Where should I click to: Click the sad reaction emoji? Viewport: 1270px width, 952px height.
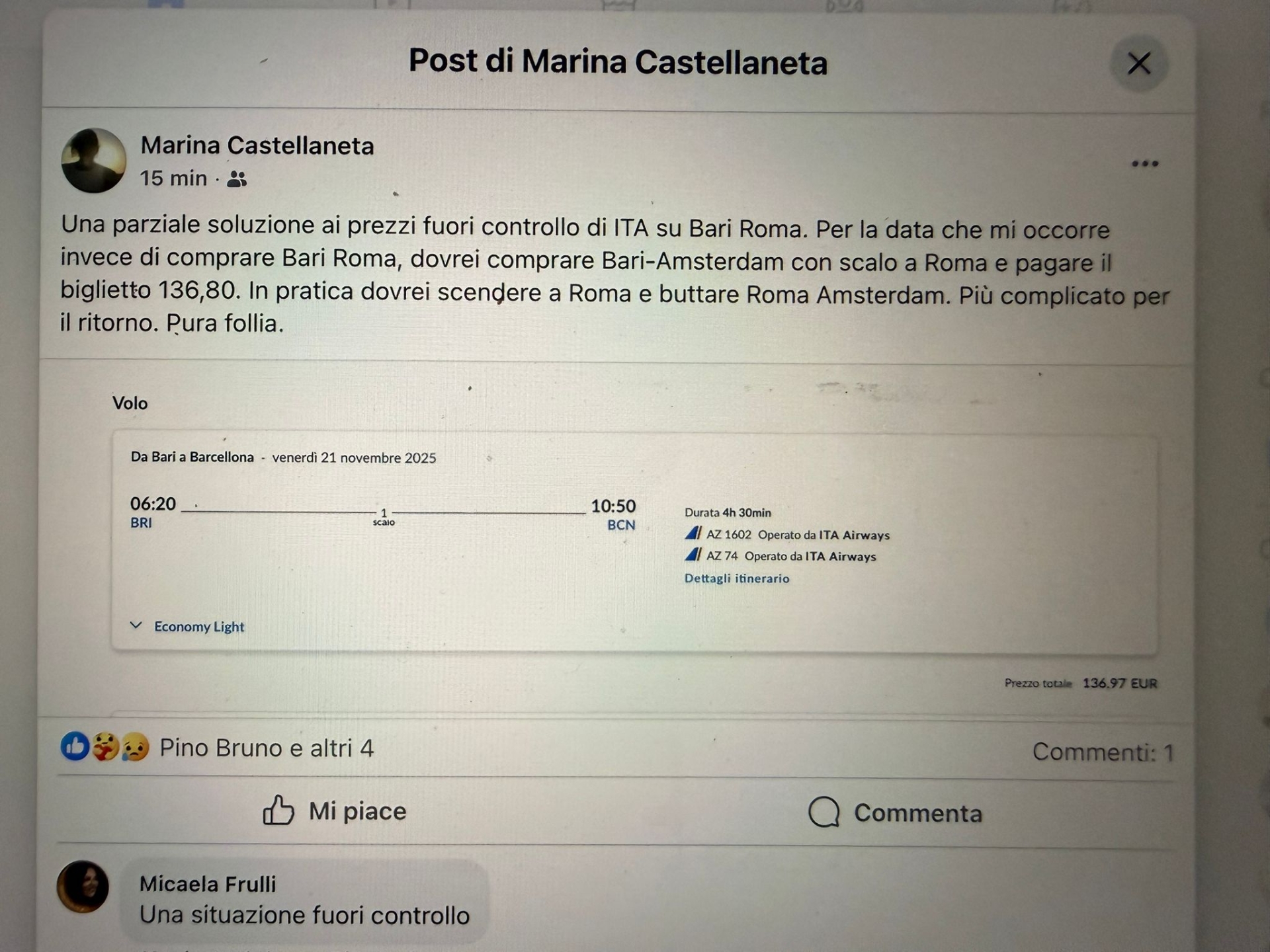[x=135, y=748]
